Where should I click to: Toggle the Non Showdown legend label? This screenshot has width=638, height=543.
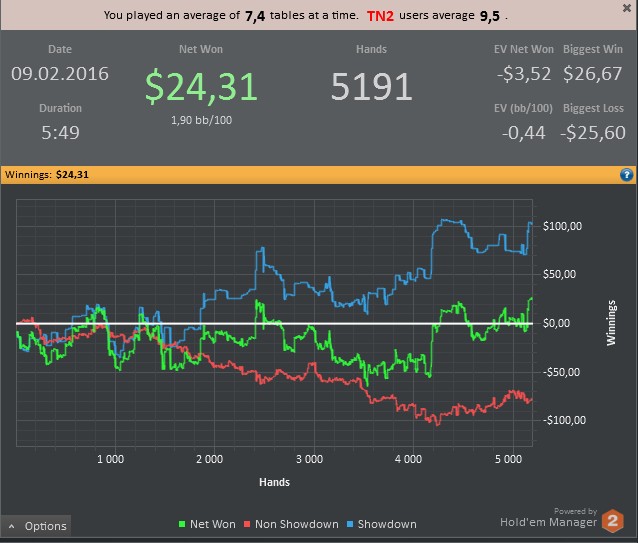pos(297,524)
